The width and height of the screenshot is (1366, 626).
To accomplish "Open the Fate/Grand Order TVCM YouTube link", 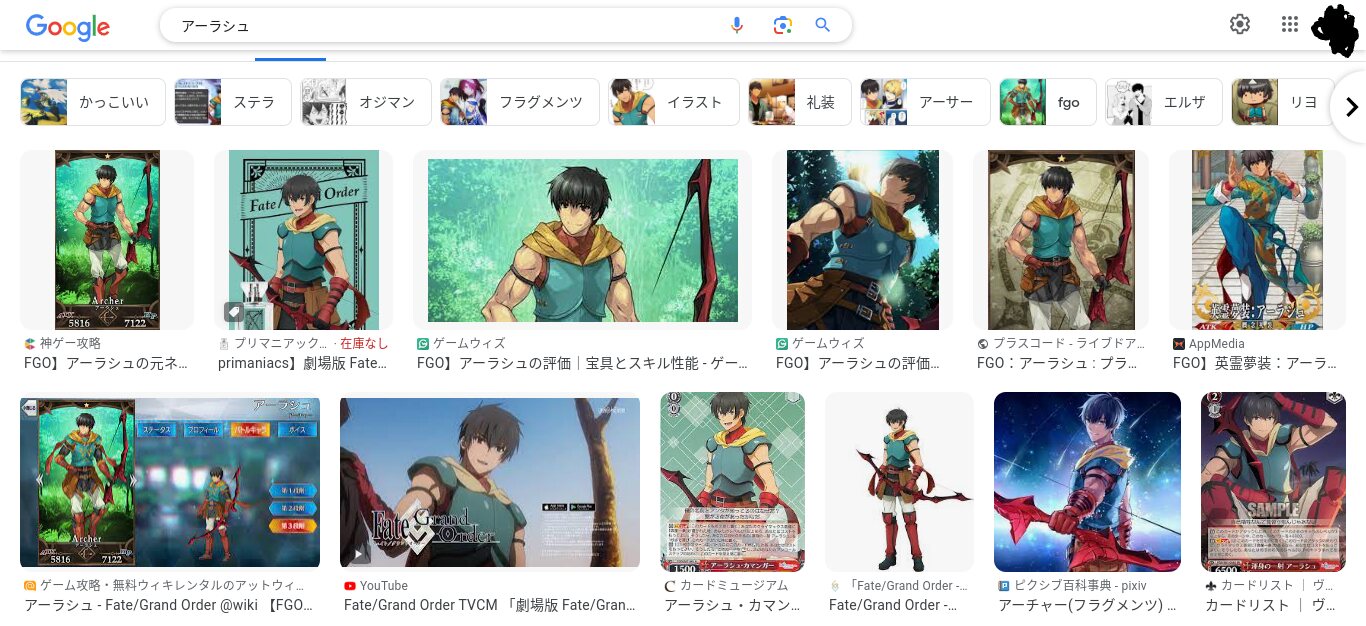I will [x=490, y=605].
